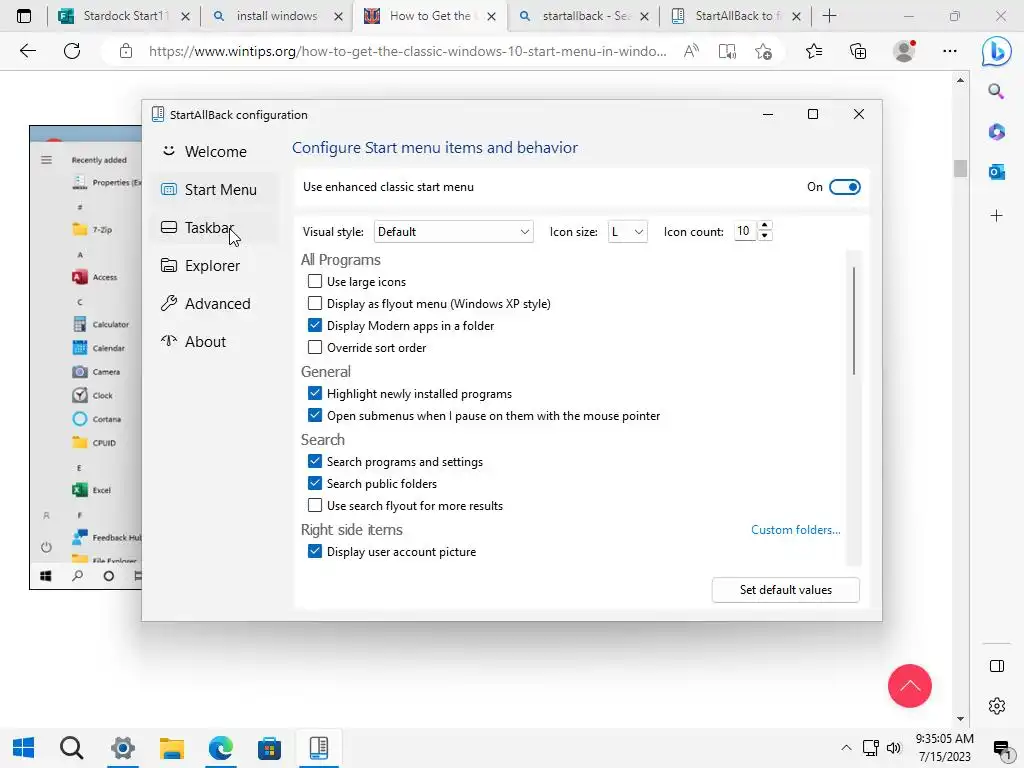Viewport: 1024px width, 768px height.
Task: Open Advanced settings section
Action: (x=206, y=304)
